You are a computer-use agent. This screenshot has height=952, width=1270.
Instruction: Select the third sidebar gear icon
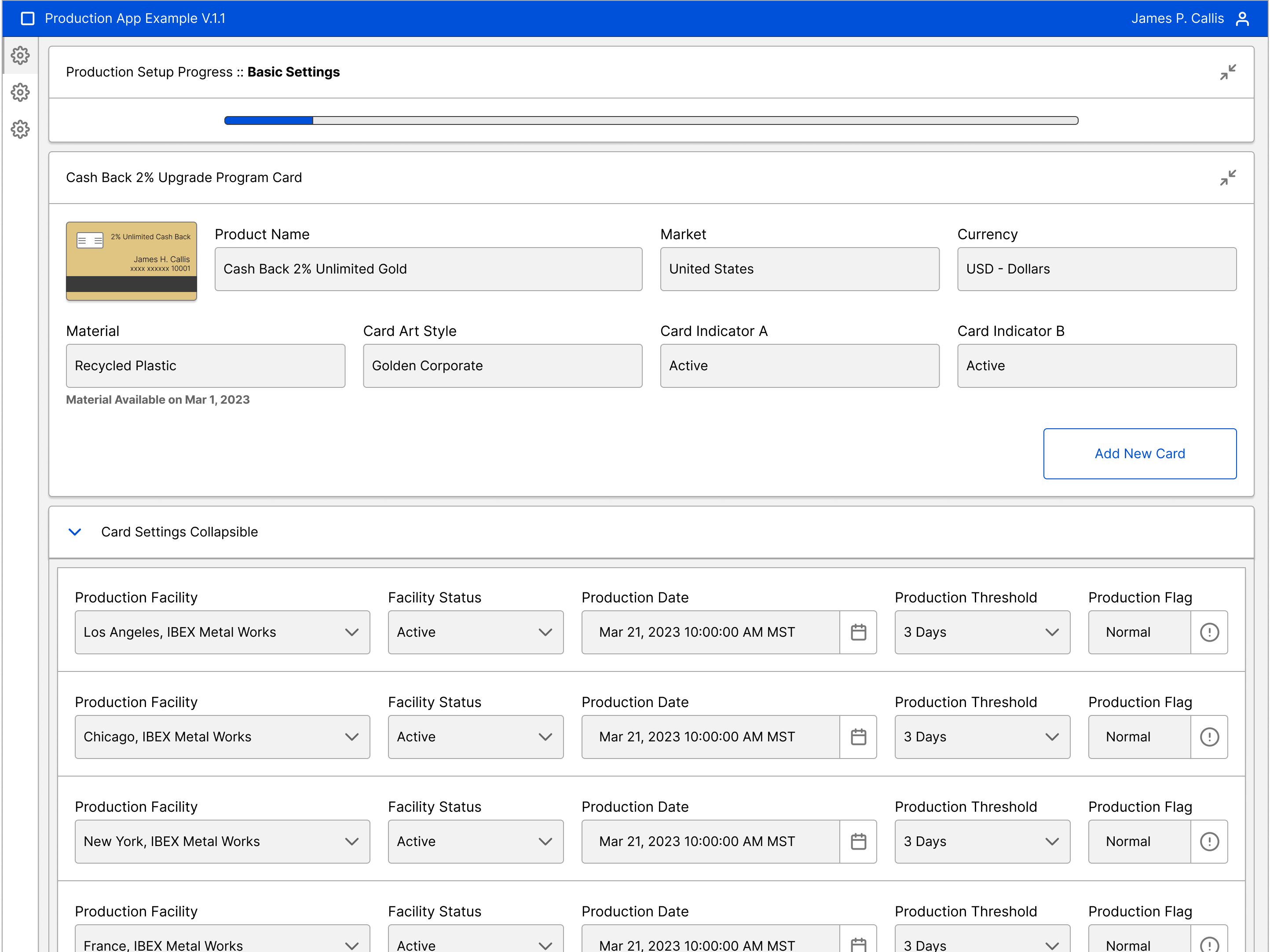[x=20, y=129]
